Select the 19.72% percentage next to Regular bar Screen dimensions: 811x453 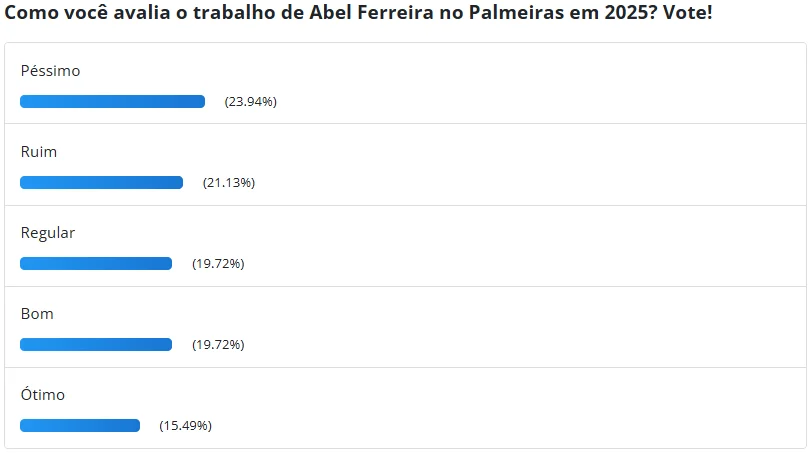coord(218,264)
